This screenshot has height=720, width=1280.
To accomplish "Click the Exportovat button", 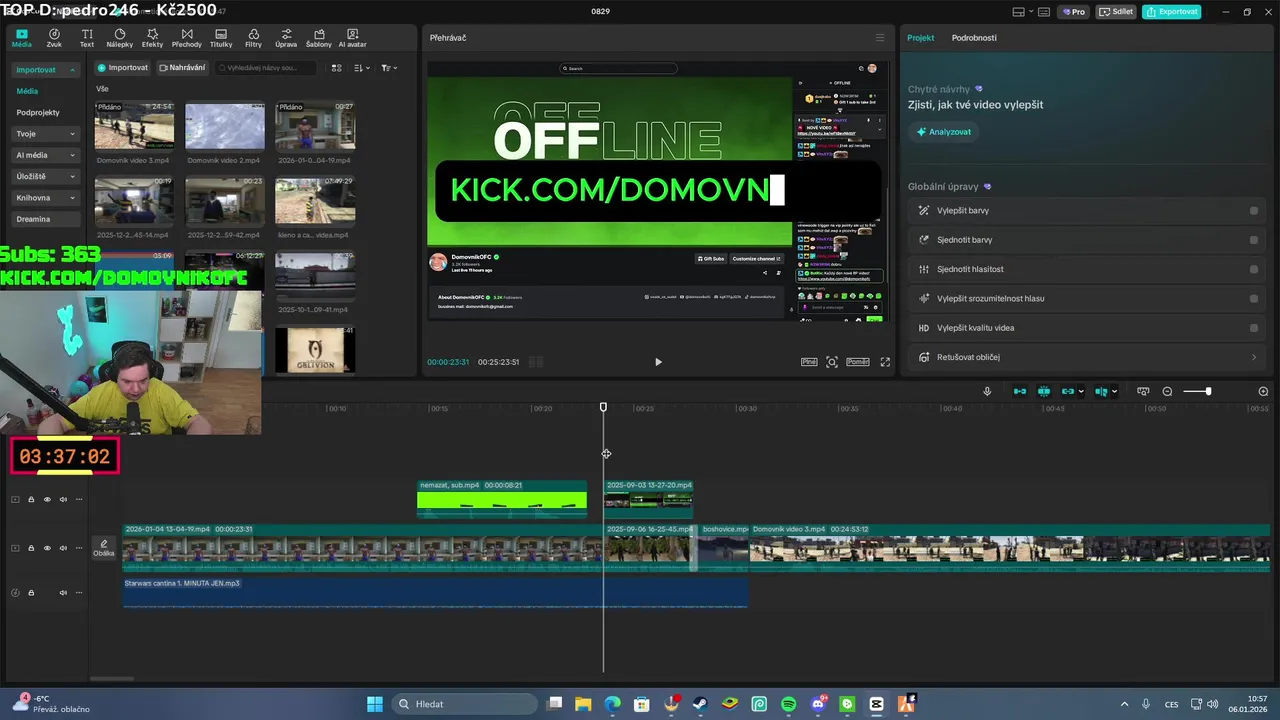I will click(1172, 12).
